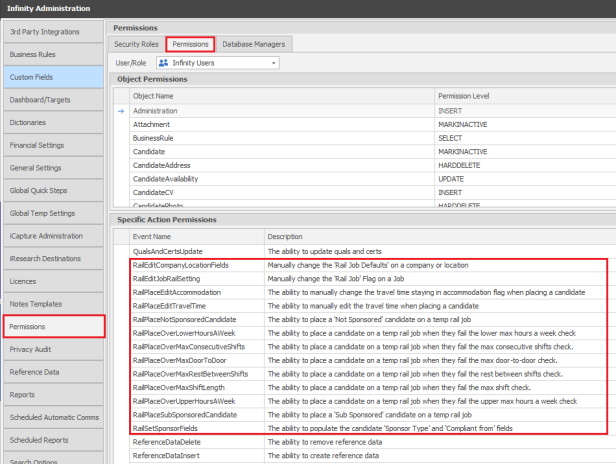Select the Administration object row
Screen dimensions: 616x464
pyautogui.click(x=365, y=111)
